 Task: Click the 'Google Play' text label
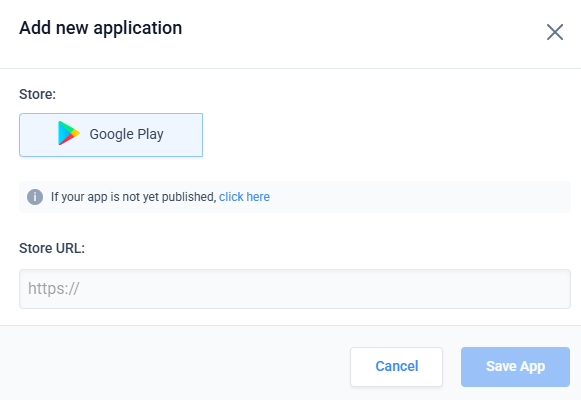(126, 134)
